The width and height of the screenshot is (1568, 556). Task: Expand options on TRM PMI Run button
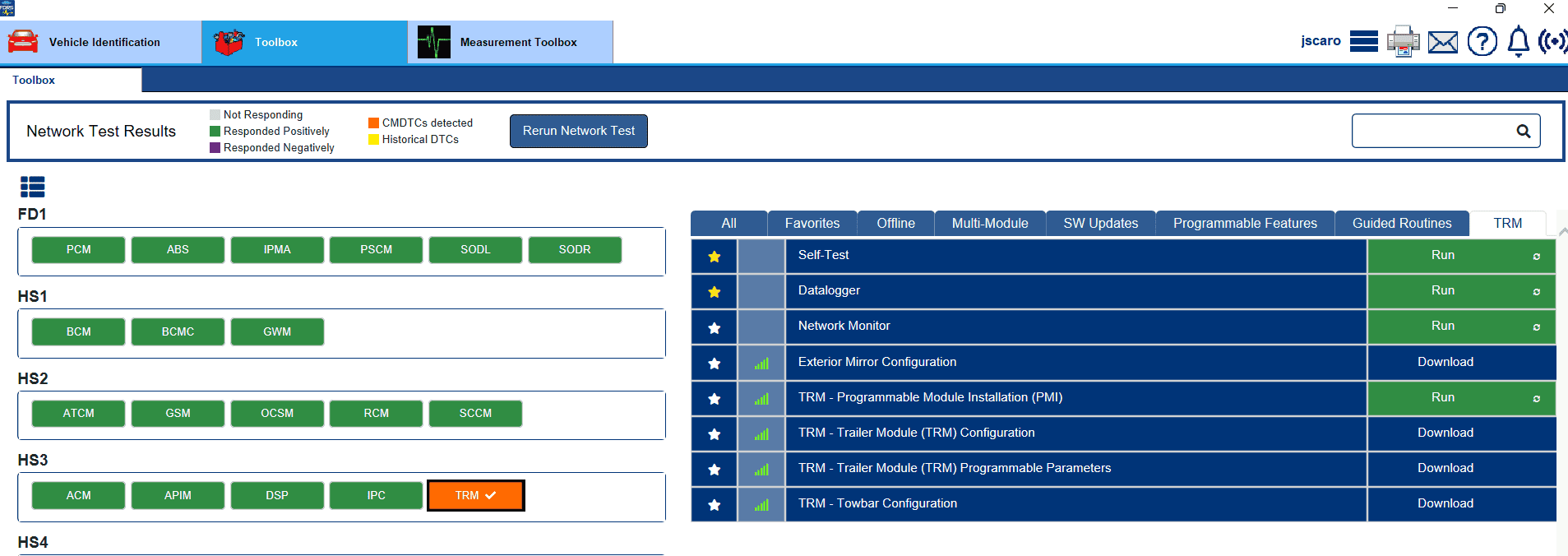(x=1536, y=399)
